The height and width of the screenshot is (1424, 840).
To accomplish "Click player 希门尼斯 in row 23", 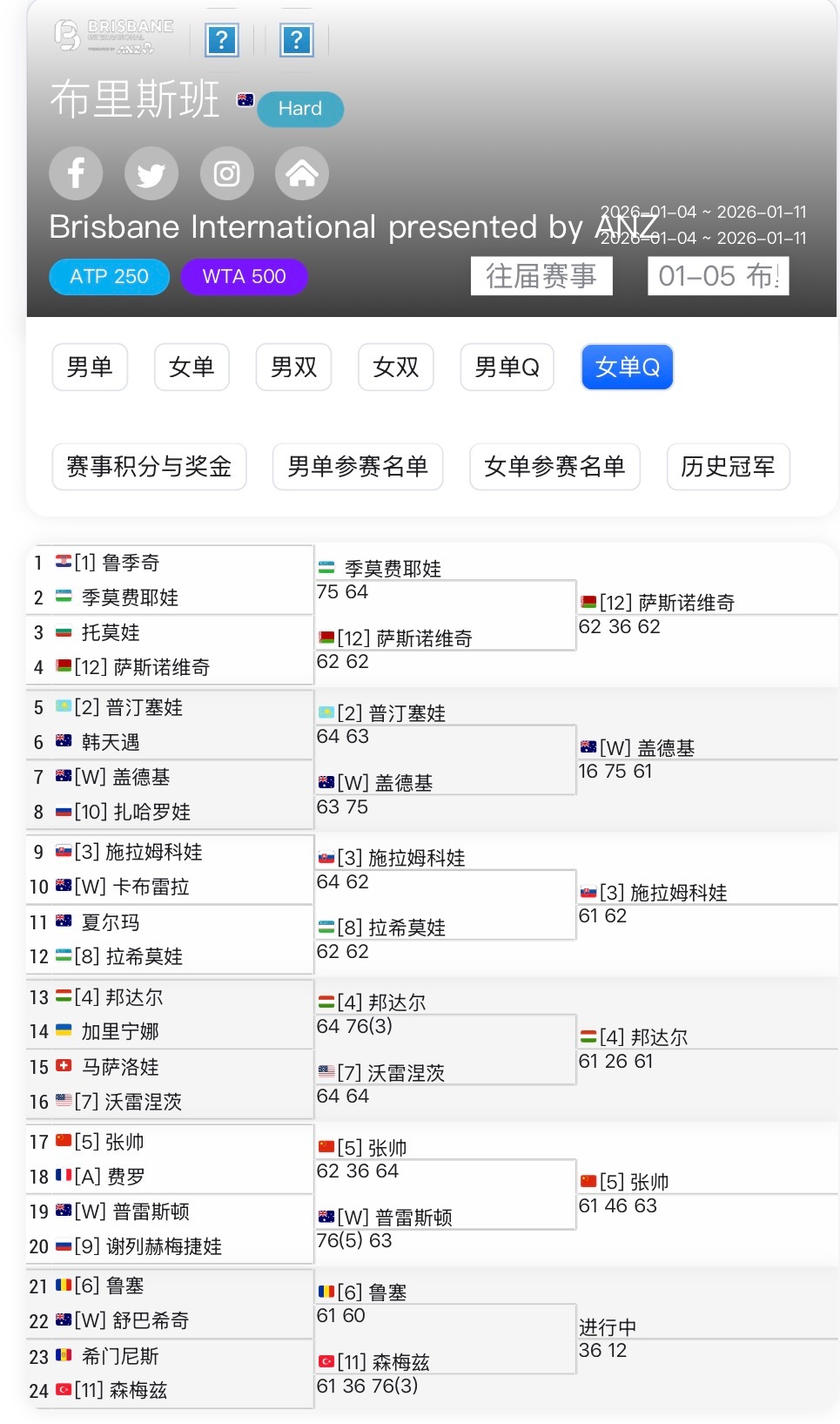I will pyautogui.click(x=120, y=1356).
